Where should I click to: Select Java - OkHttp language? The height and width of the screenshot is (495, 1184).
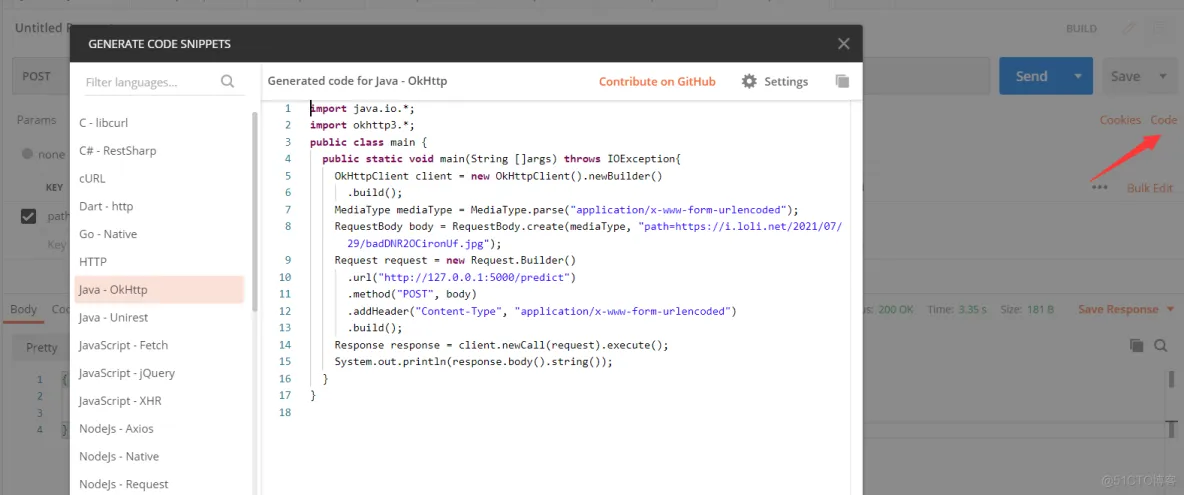(159, 290)
